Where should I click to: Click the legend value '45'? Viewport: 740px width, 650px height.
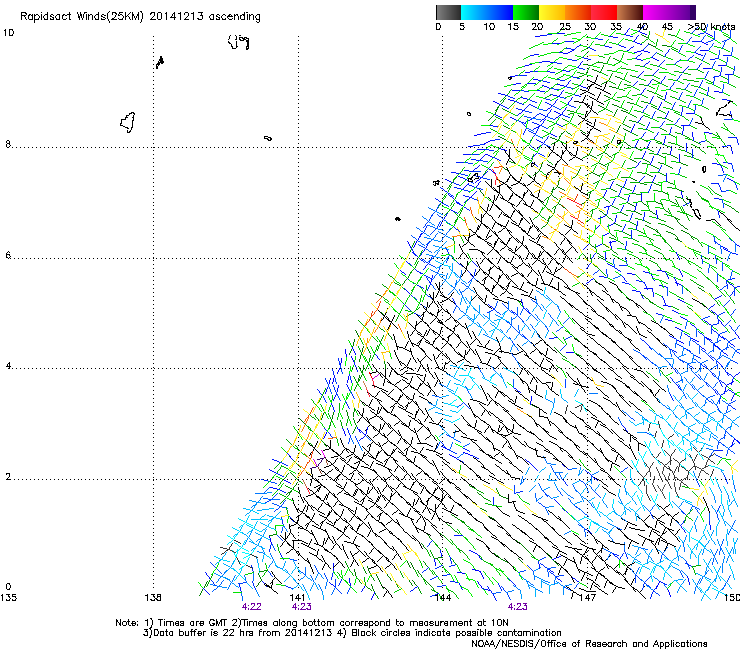[x=667, y=27]
